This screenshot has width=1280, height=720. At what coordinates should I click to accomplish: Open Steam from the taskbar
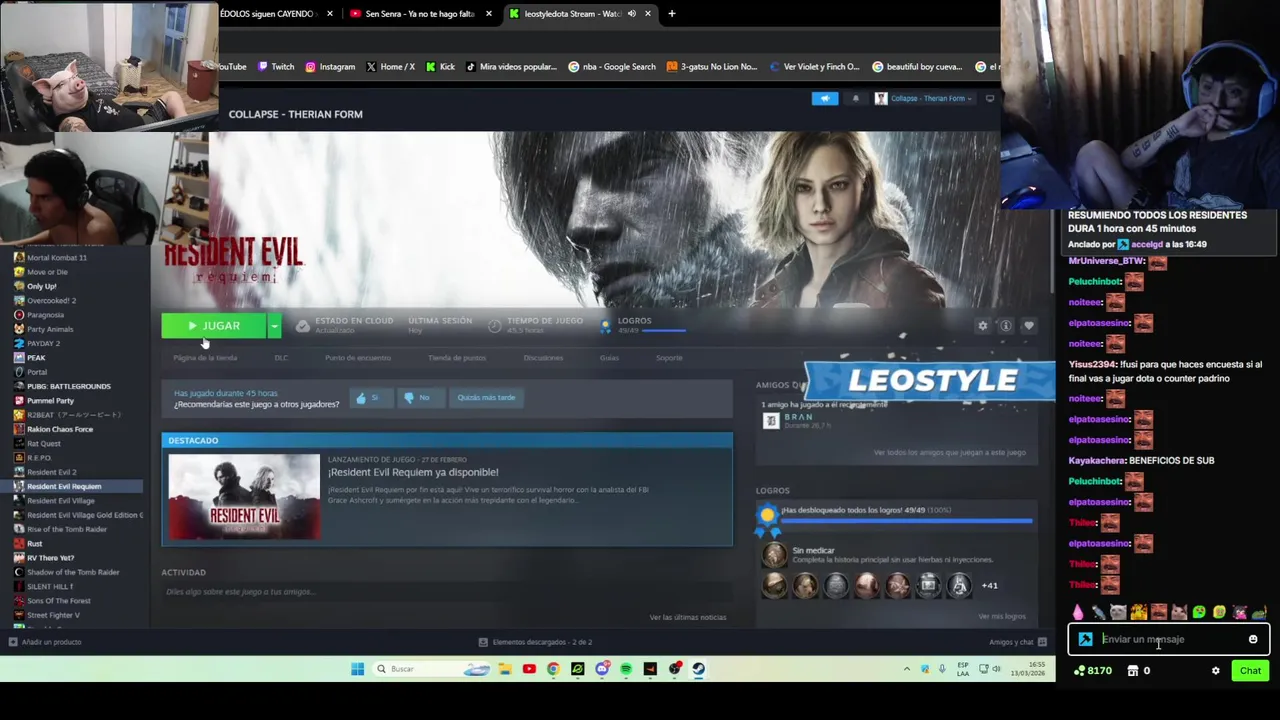[698, 669]
